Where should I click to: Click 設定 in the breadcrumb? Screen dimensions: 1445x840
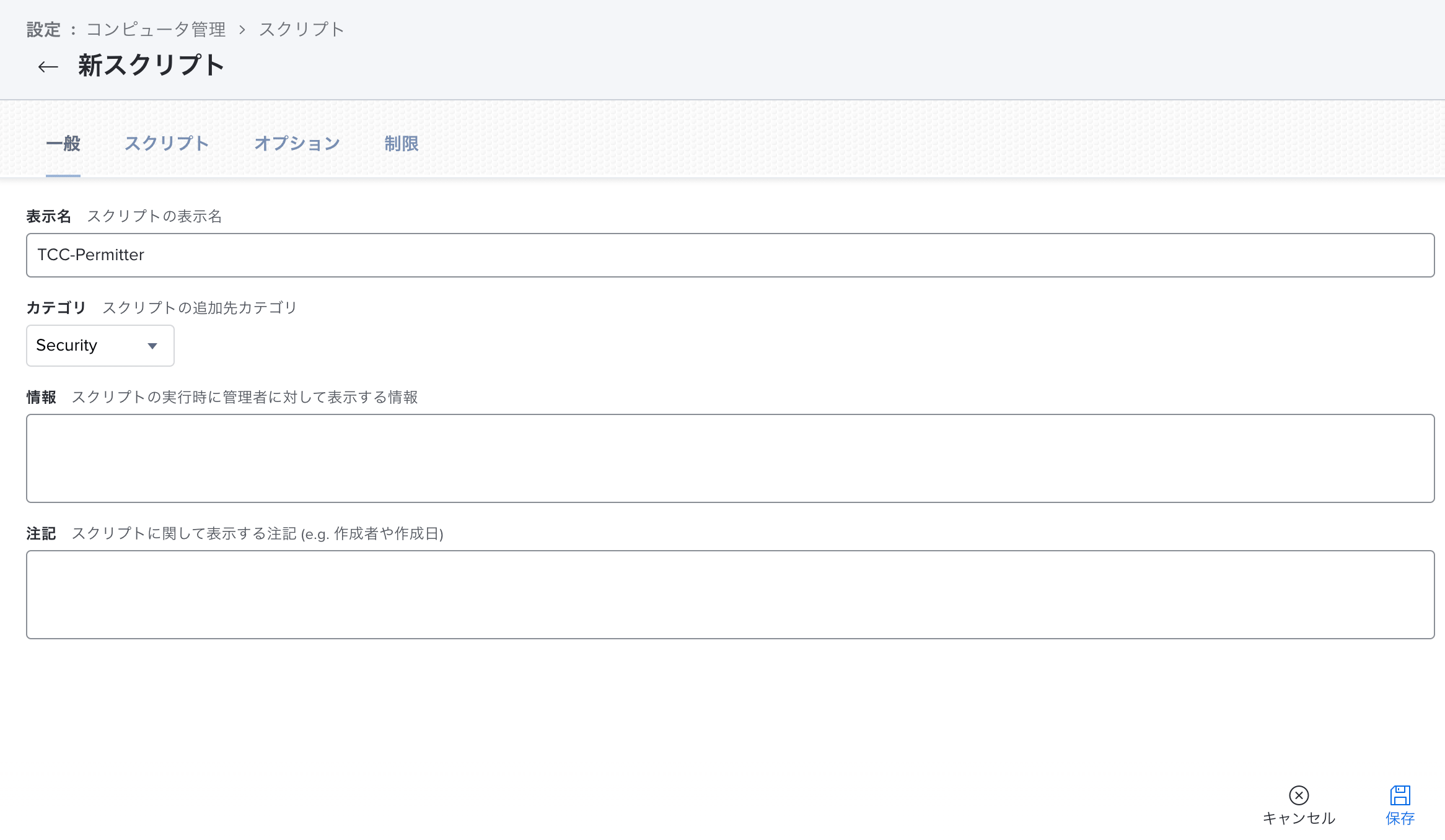(43, 29)
